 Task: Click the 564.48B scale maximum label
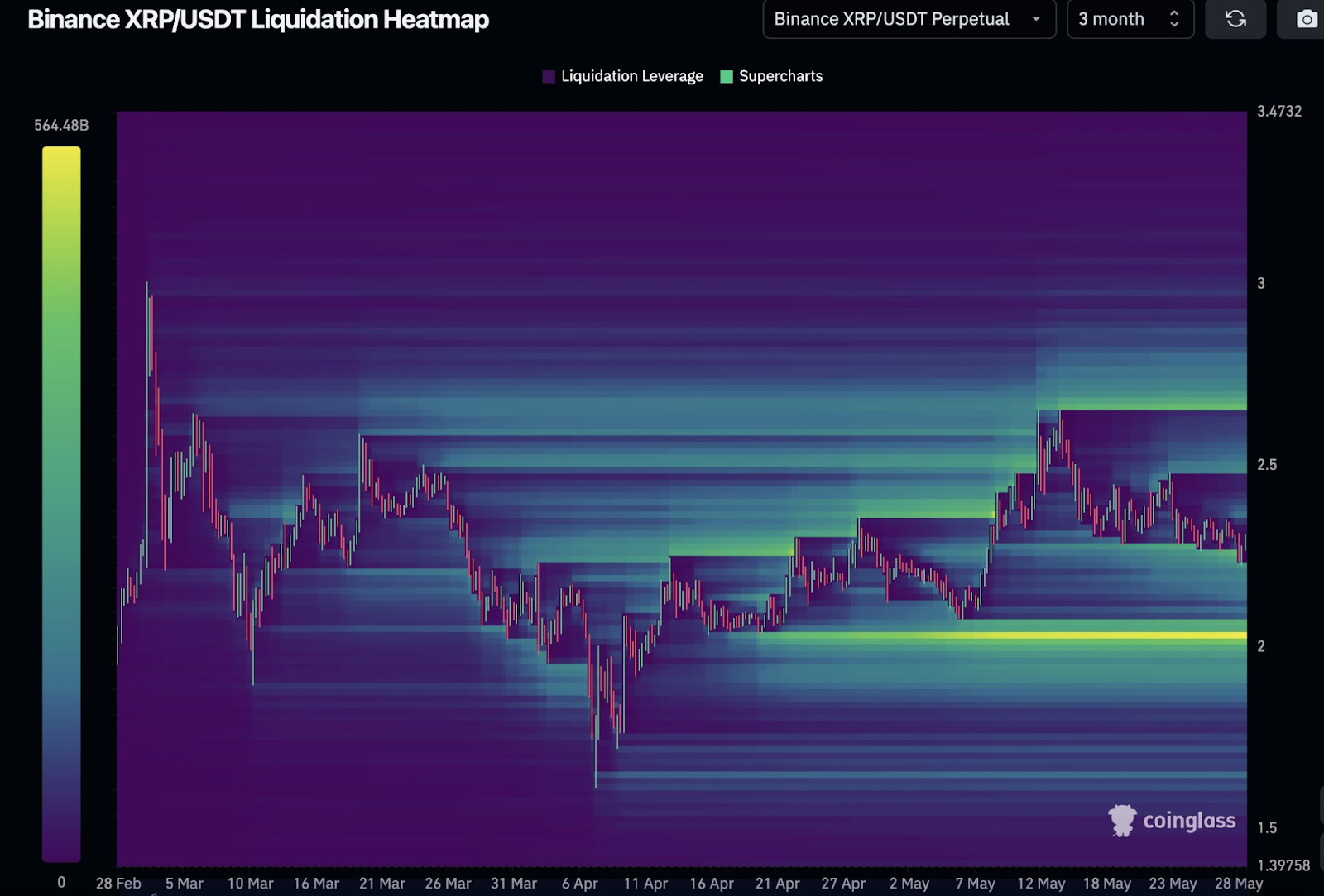(x=61, y=125)
